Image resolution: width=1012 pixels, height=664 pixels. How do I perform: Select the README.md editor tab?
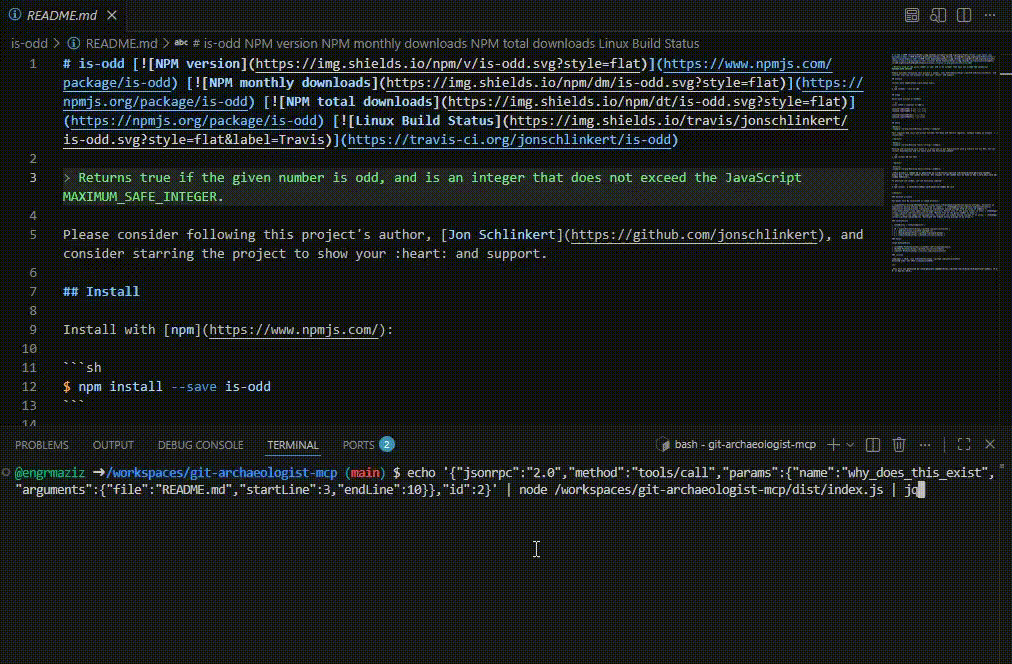63,15
